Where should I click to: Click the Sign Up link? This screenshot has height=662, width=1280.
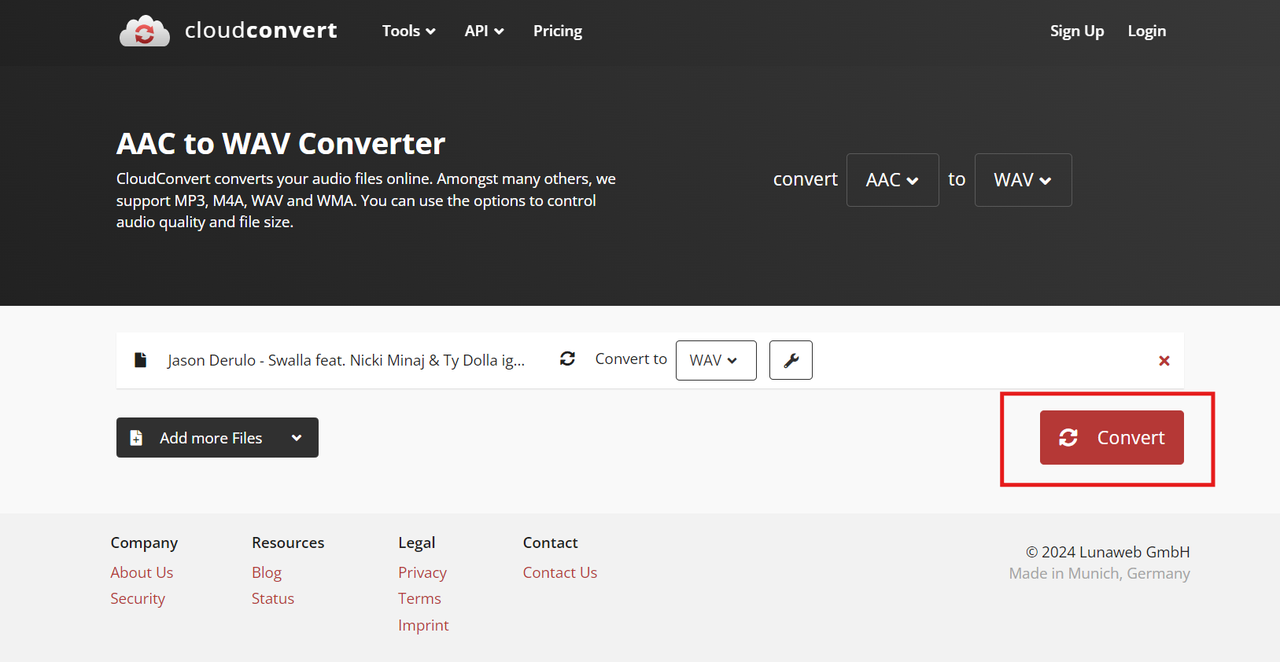coord(1077,31)
